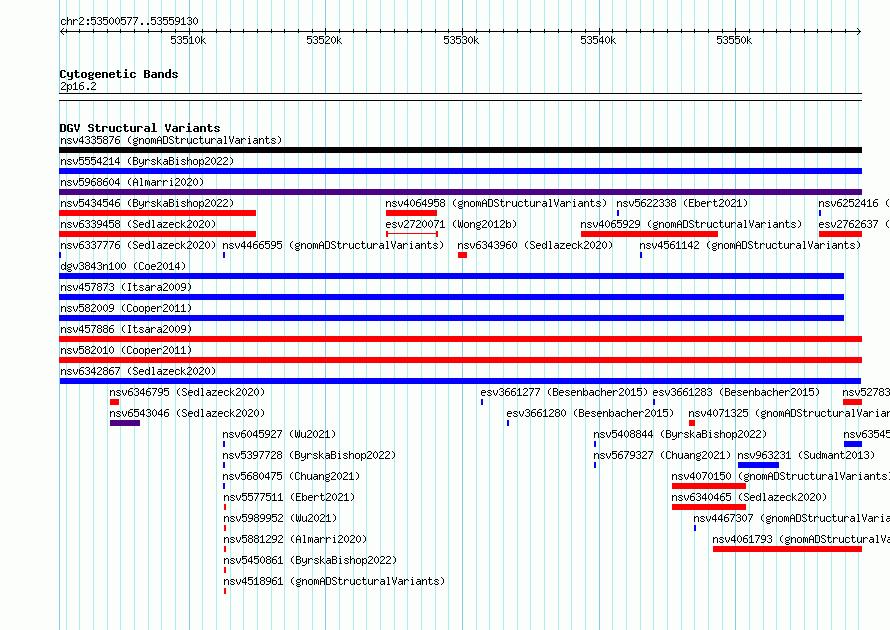Open nsv6337776 (Sedlazeck2020) label

point(138,245)
